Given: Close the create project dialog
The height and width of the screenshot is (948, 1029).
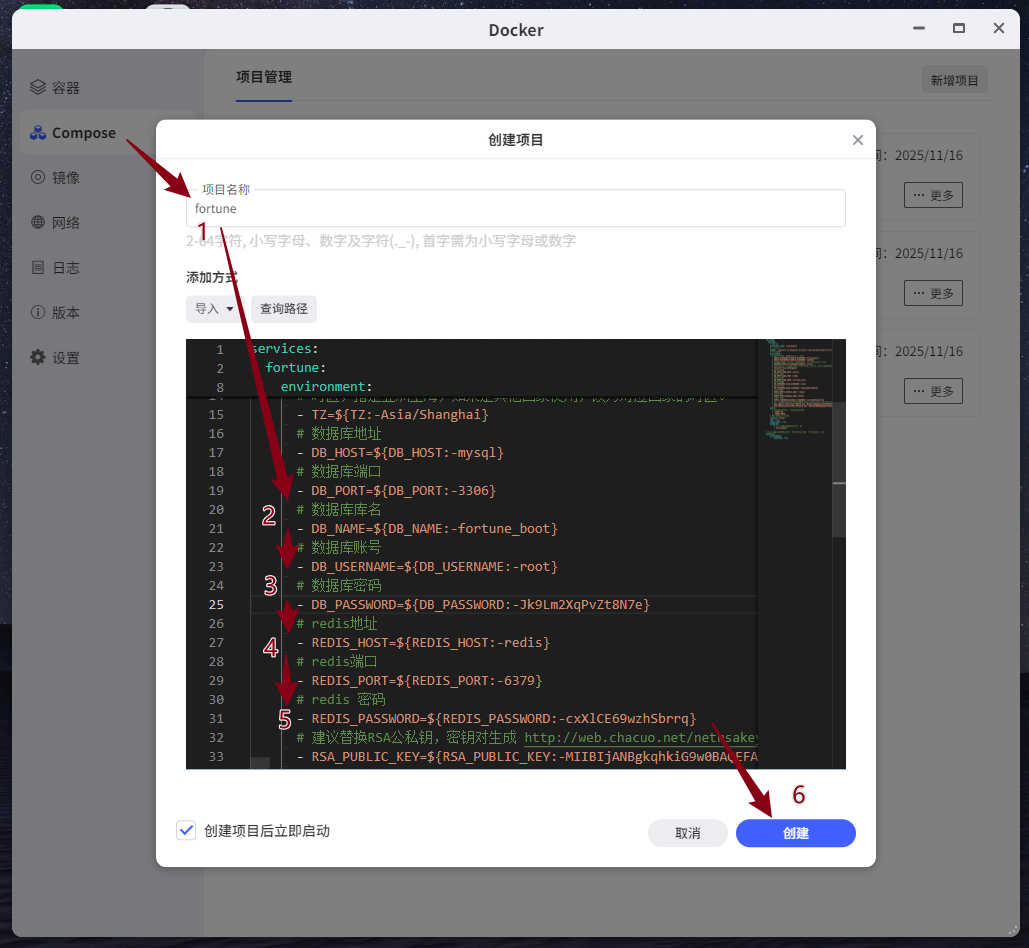Looking at the screenshot, I should [x=857, y=140].
